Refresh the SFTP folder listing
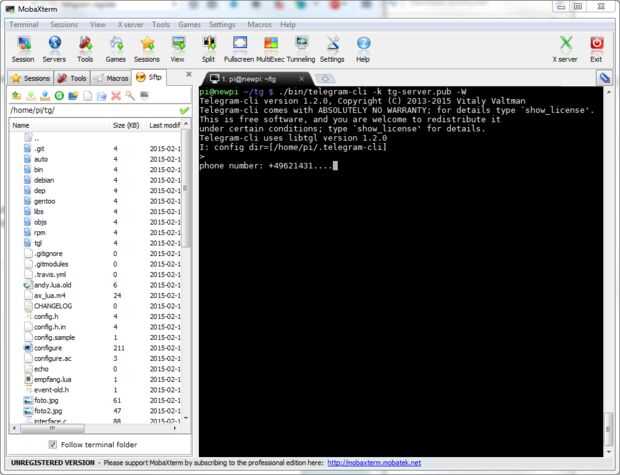 (x=59, y=95)
